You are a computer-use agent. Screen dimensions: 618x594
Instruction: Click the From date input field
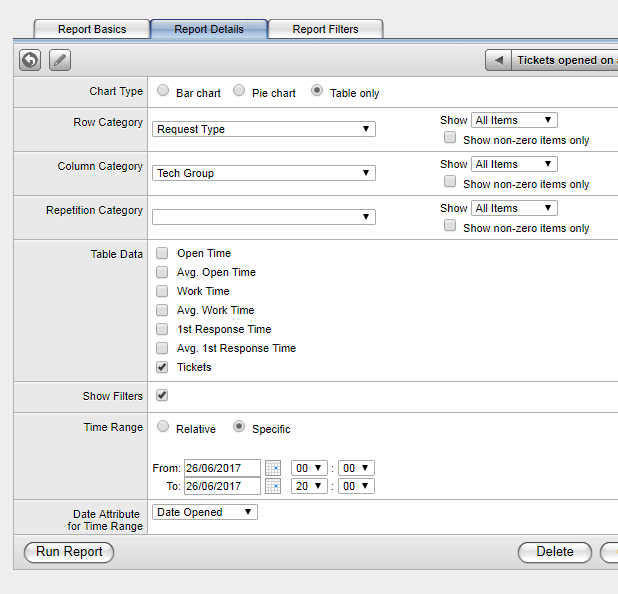pos(222,468)
